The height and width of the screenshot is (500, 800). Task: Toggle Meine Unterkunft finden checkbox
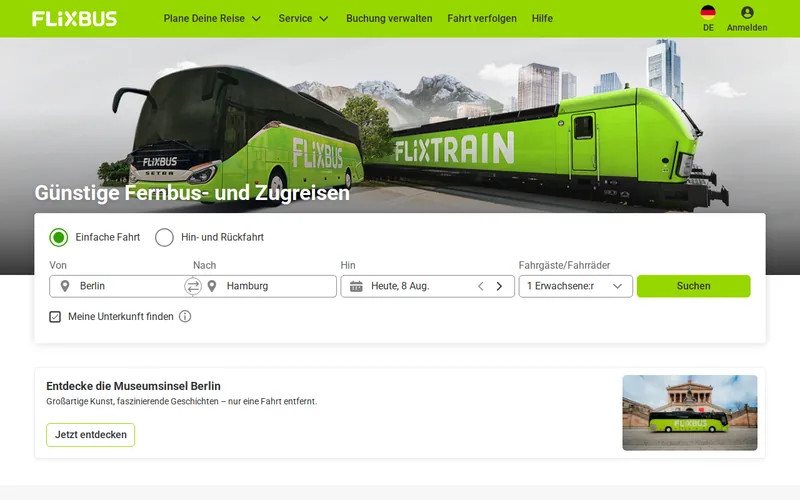55,317
